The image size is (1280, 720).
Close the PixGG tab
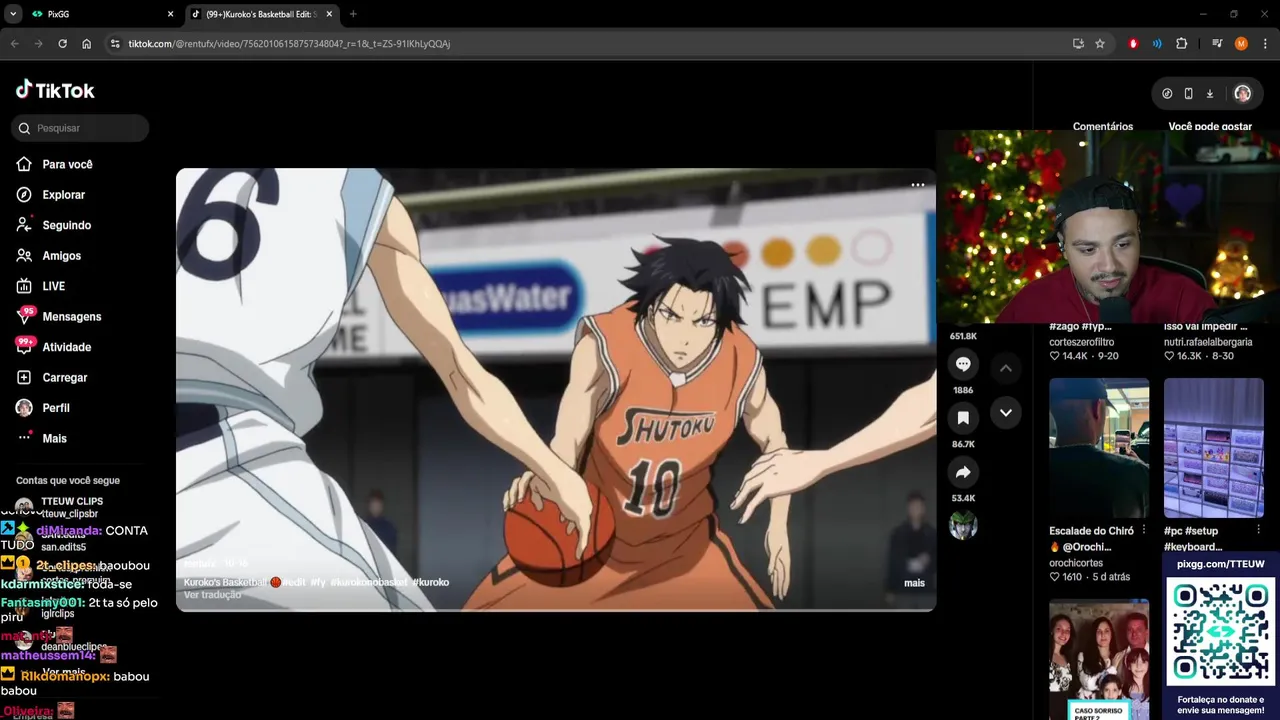(170, 14)
